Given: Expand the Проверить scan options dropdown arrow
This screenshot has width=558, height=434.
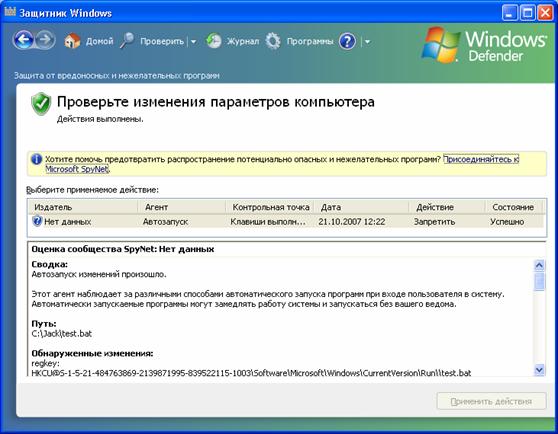Looking at the screenshot, I should [193, 42].
